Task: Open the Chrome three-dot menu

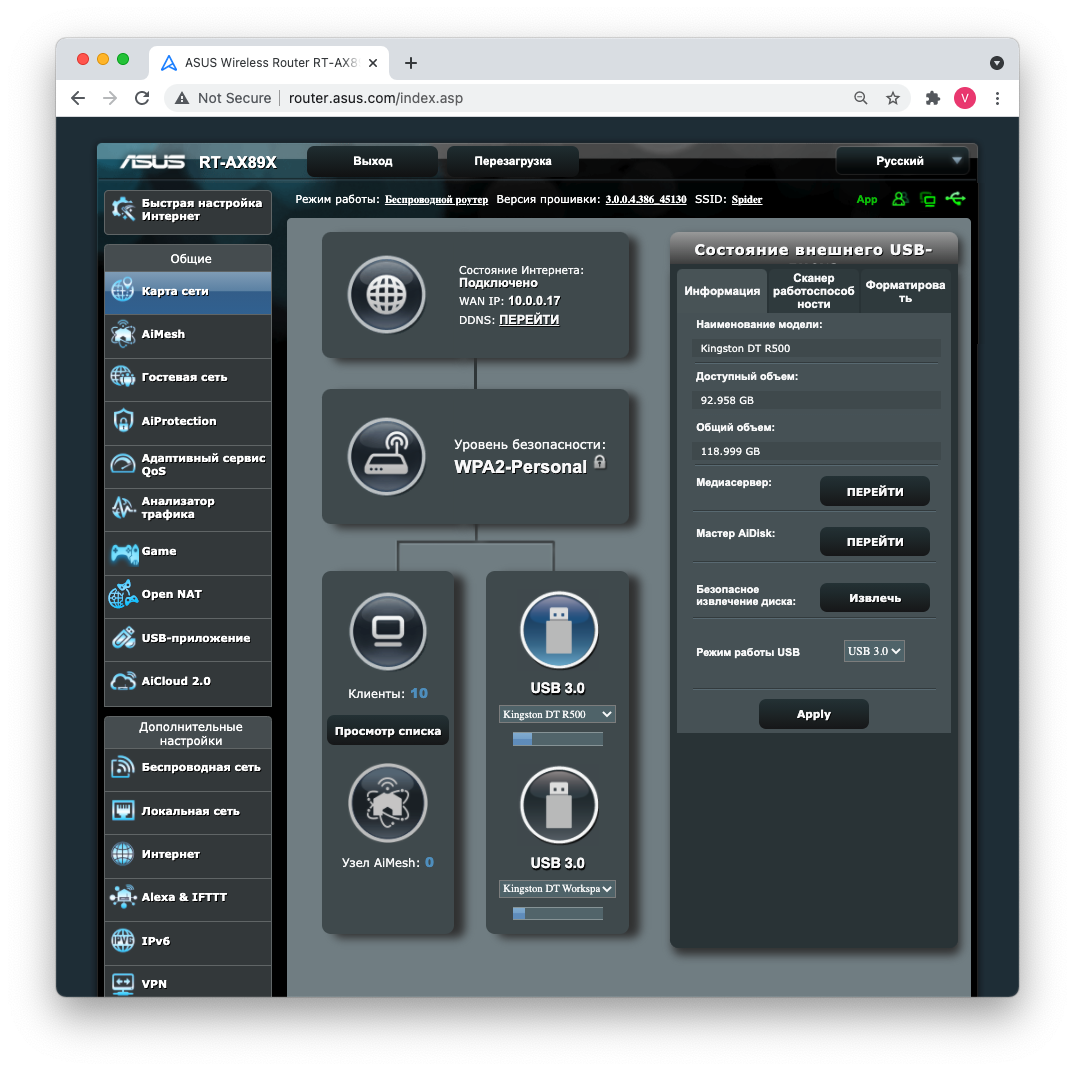Action: click(997, 98)
